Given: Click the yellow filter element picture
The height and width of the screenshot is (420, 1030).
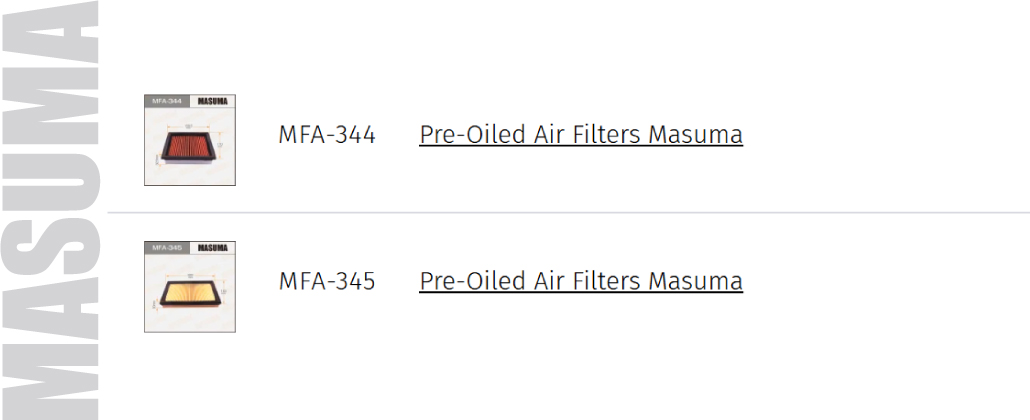Looking at the screenshot, I should click(189, 294).
